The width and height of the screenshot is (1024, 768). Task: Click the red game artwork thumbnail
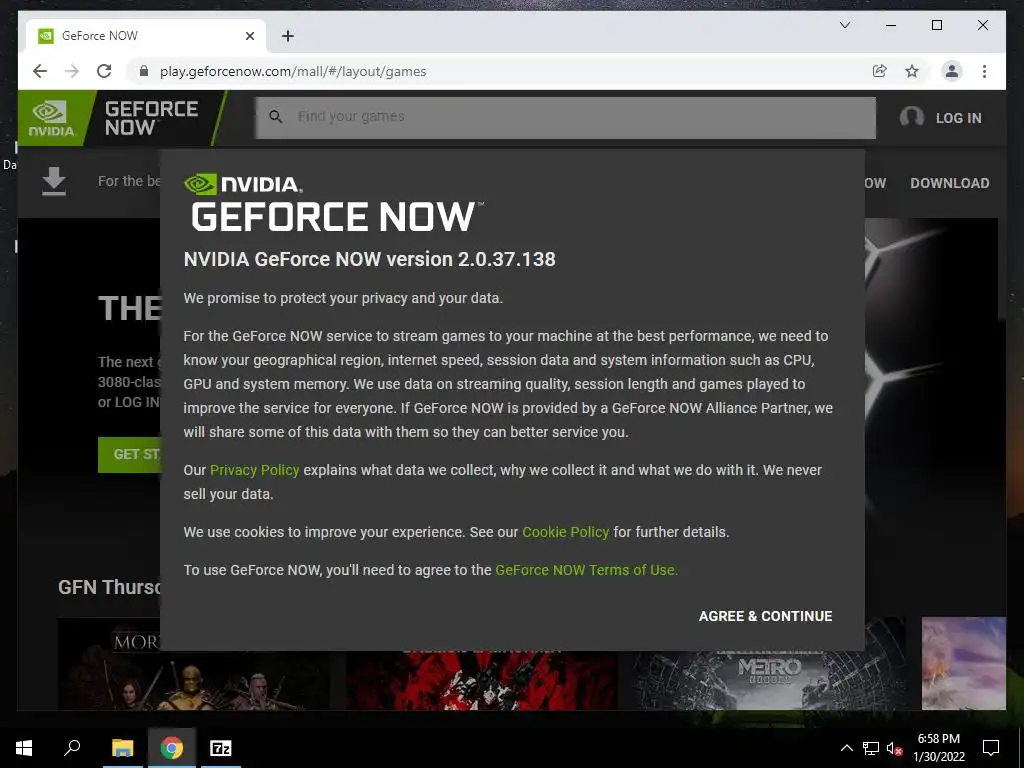481,679
